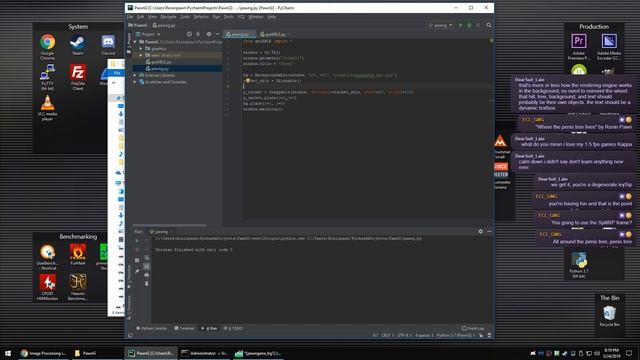Open Python Console tool window
Image resolution: width=640 pixels, height=360 pixels.
[151, 328]
